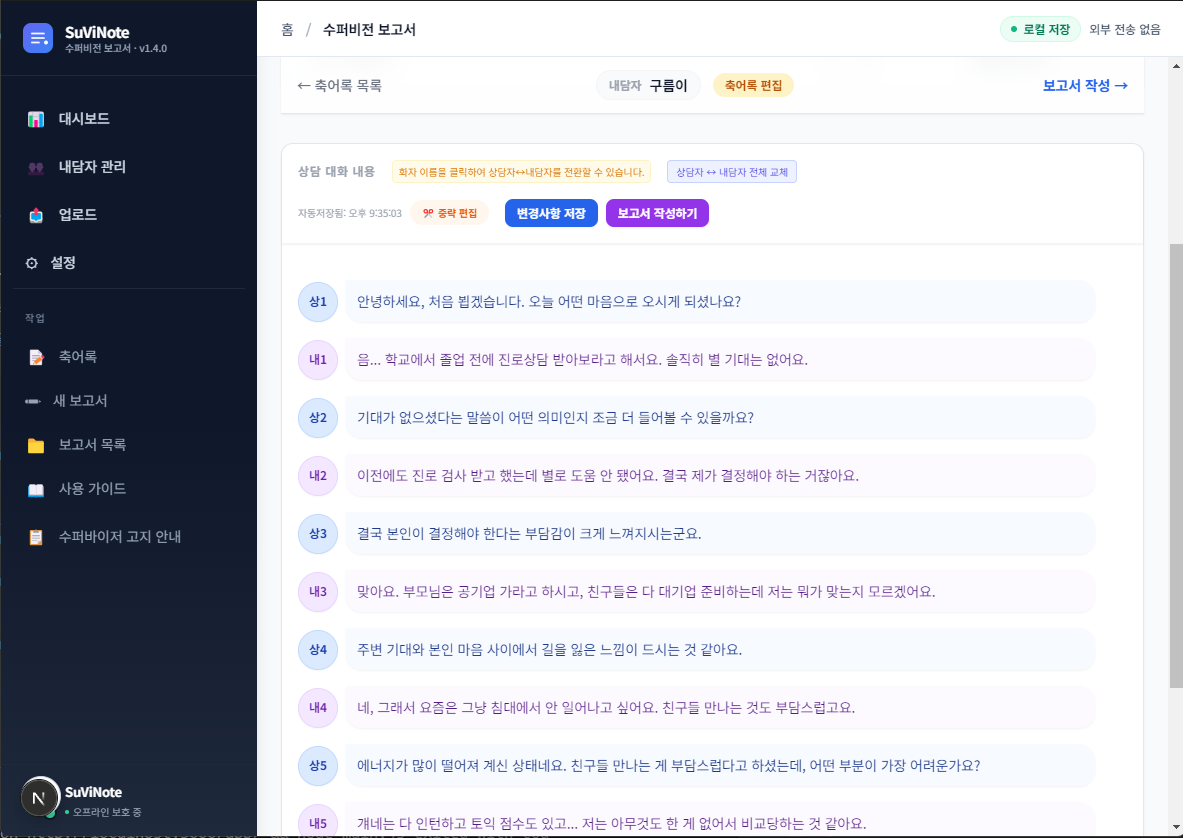Click the 업로드 icon in sidebar
This screenshot has height=838, width=1183.
point(38,215)
